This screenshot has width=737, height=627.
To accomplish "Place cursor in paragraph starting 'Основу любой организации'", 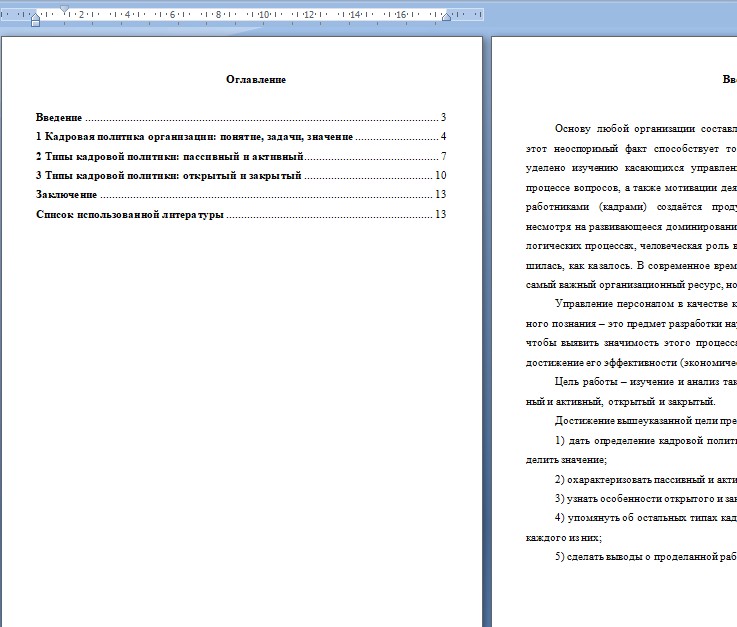I will 640,128.
